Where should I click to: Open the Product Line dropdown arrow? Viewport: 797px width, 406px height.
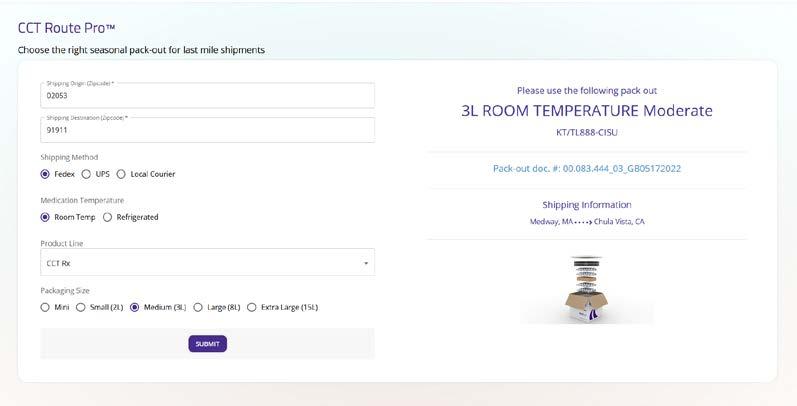click(x=366, y=263)
